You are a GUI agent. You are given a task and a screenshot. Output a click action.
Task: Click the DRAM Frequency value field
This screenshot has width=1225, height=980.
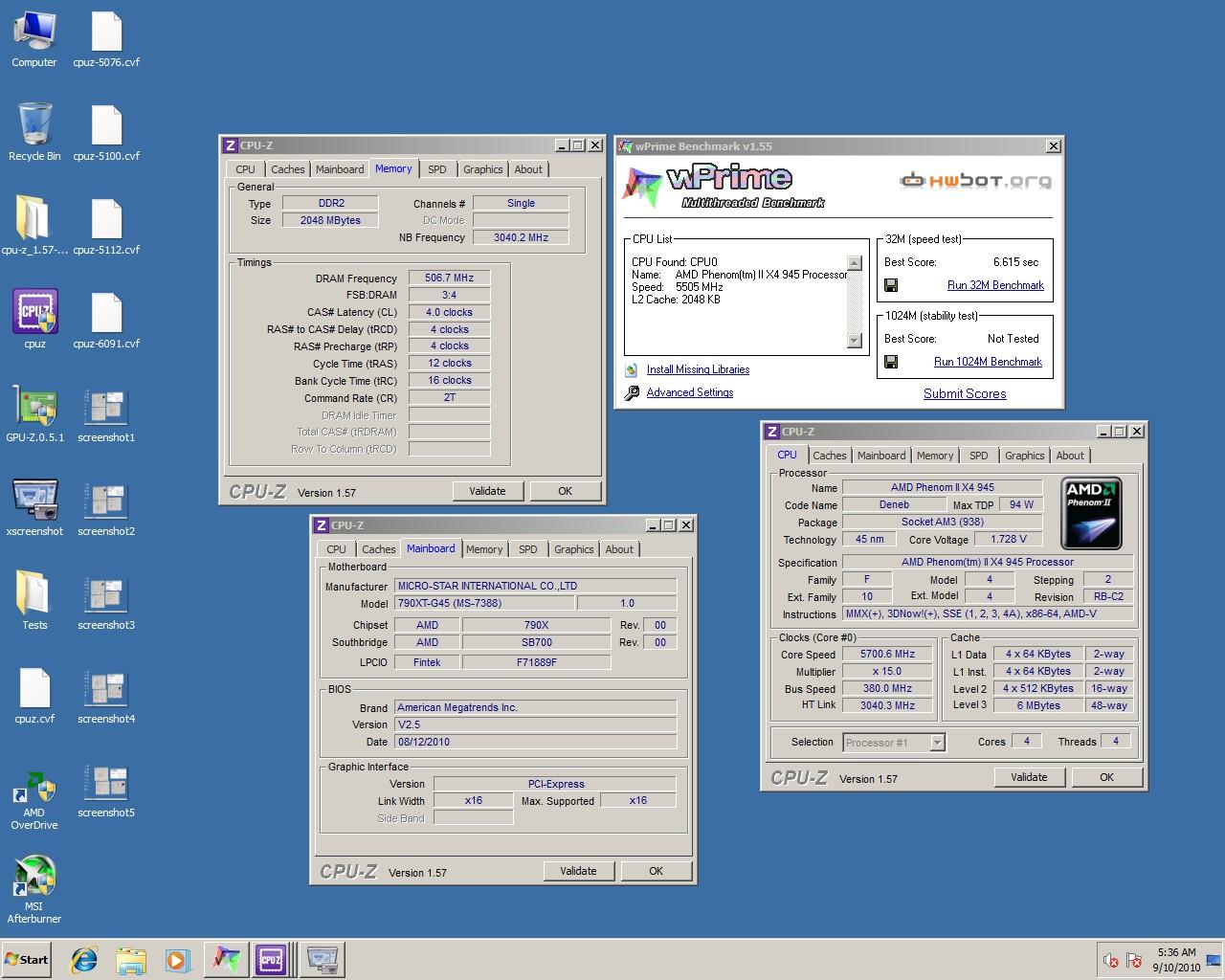[x=450, y=278]
